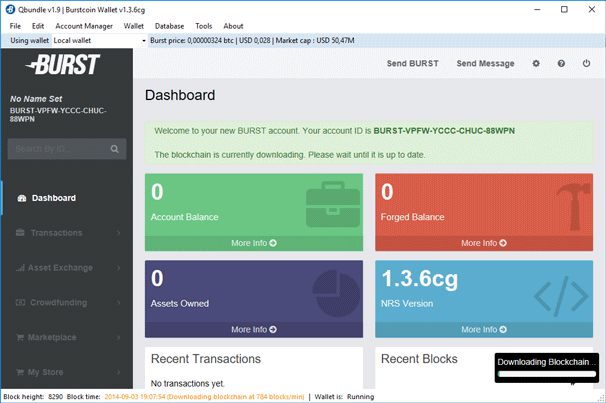This screenshot has height=403, width=606.
Task: Click the My Store cart icon
Action: (20, 372)
